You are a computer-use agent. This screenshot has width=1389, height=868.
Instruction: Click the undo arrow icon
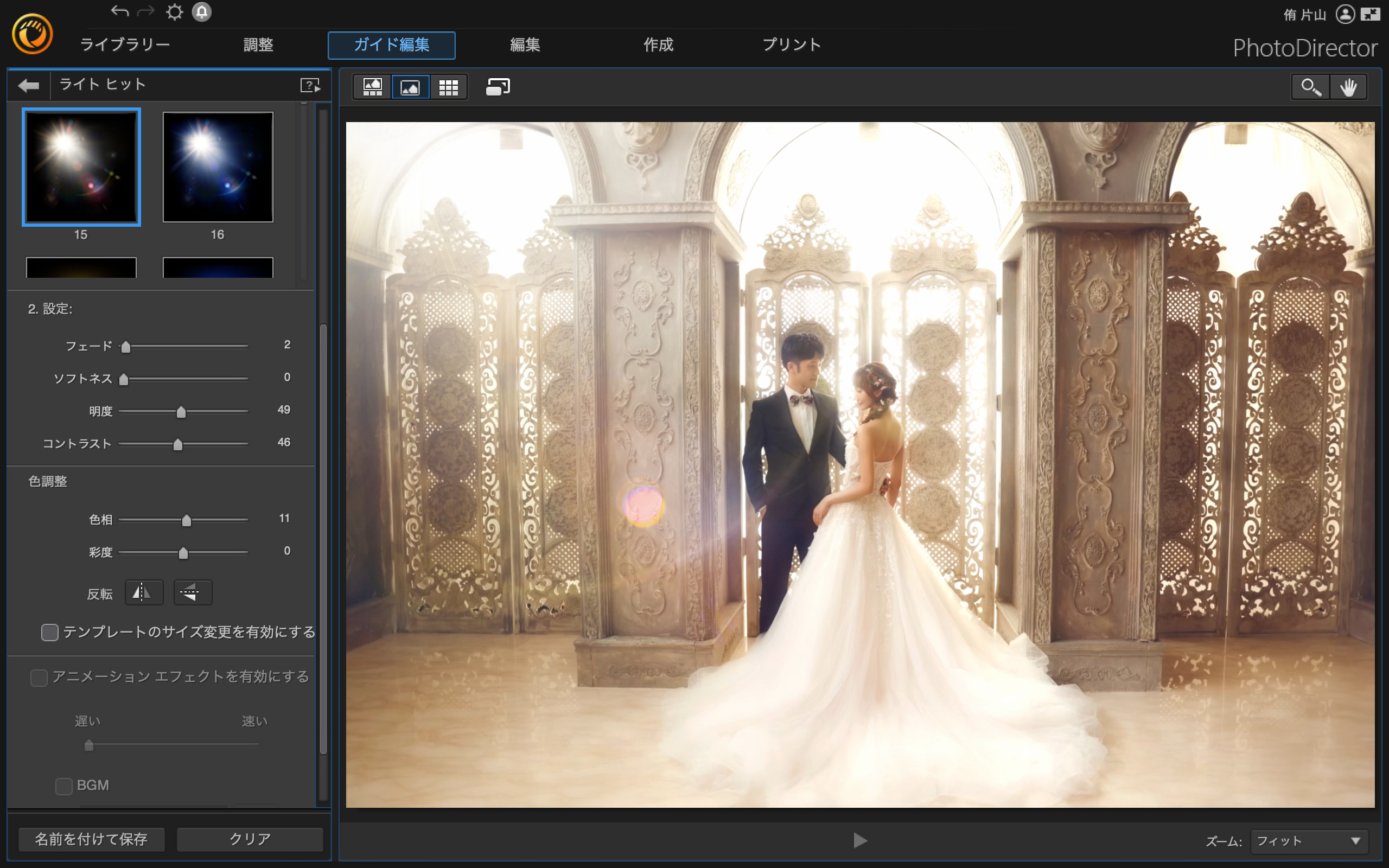(x=119, y=11)
